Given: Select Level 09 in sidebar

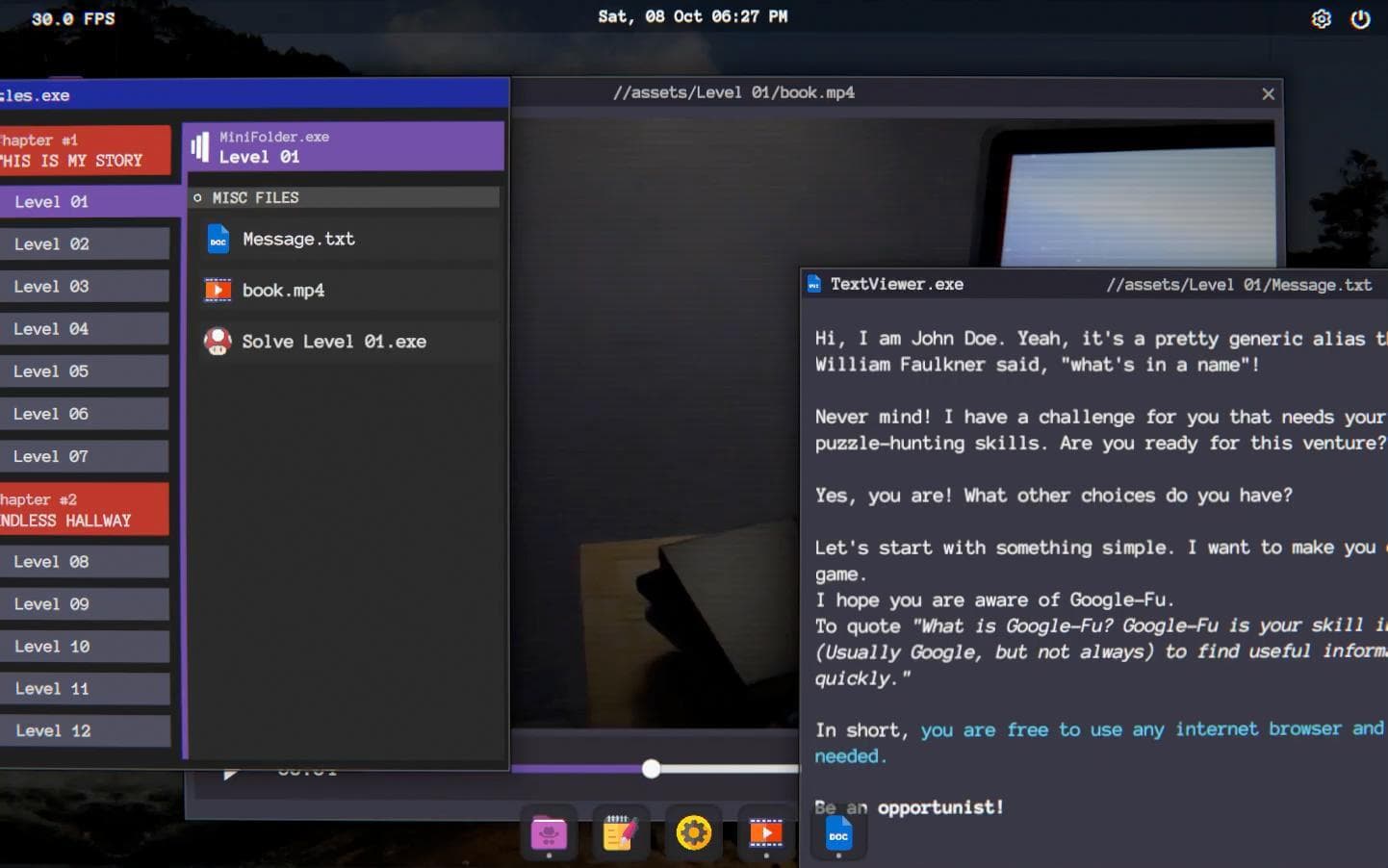Looking at the screenshot, I should [x=85, y=604].
